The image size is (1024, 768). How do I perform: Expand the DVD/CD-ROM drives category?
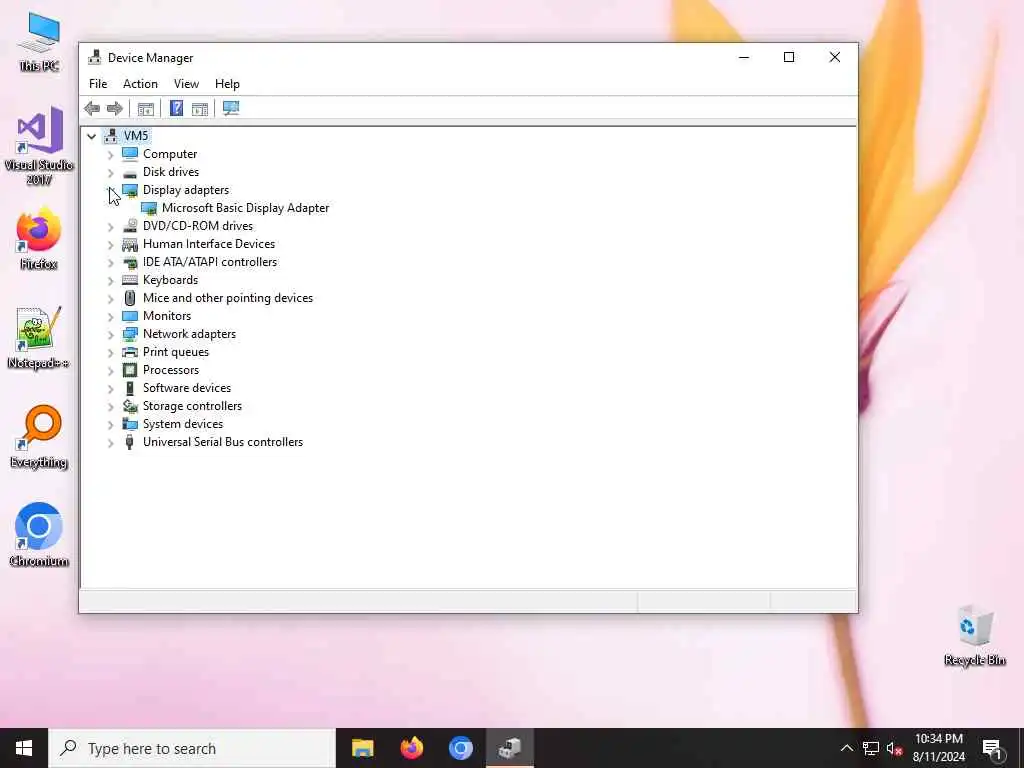pyautogui.click(x=110, y=227)
